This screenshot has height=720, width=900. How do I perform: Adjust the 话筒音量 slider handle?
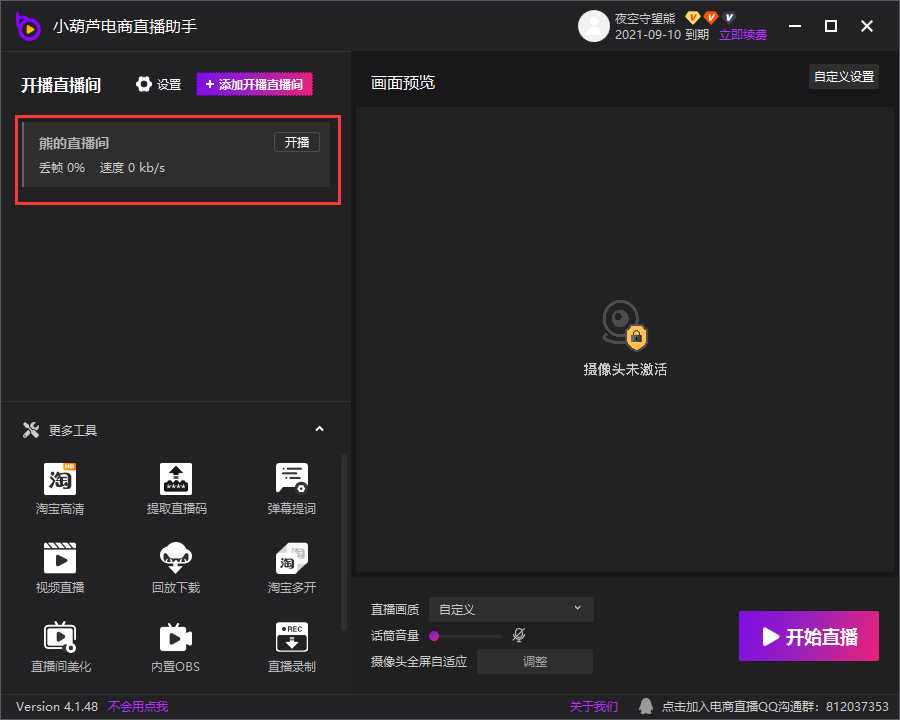435,635
